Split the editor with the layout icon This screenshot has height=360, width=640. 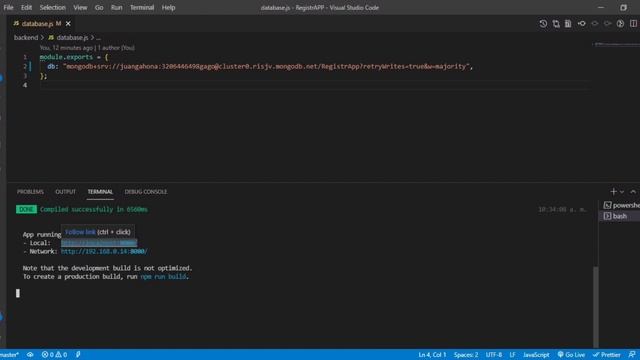(x=633, y=24)
